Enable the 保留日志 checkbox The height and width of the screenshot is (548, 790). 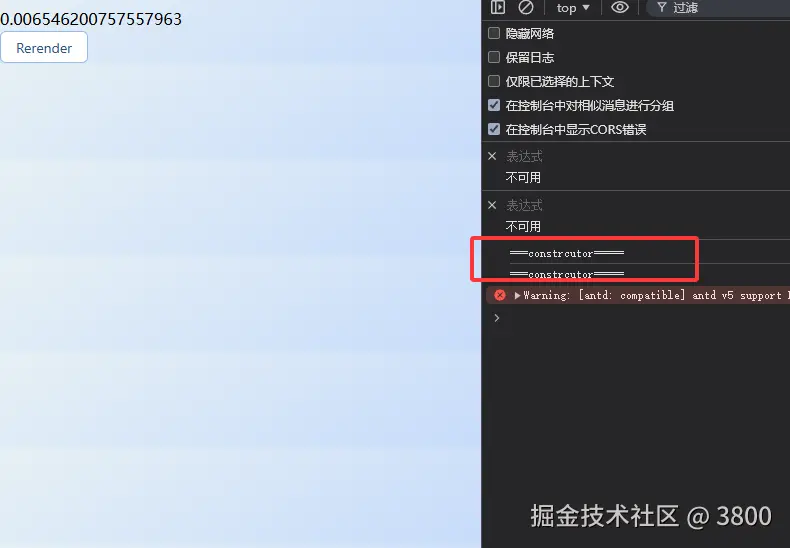pos(494,57)
